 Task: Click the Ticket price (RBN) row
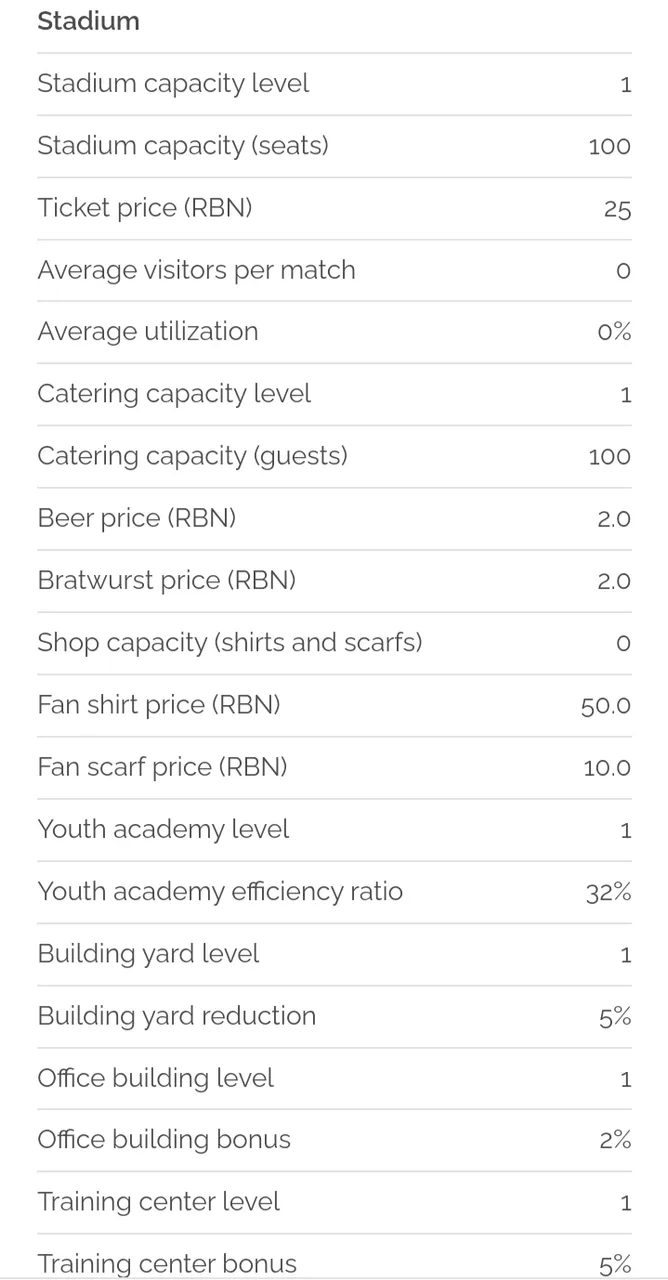point(334,208)
